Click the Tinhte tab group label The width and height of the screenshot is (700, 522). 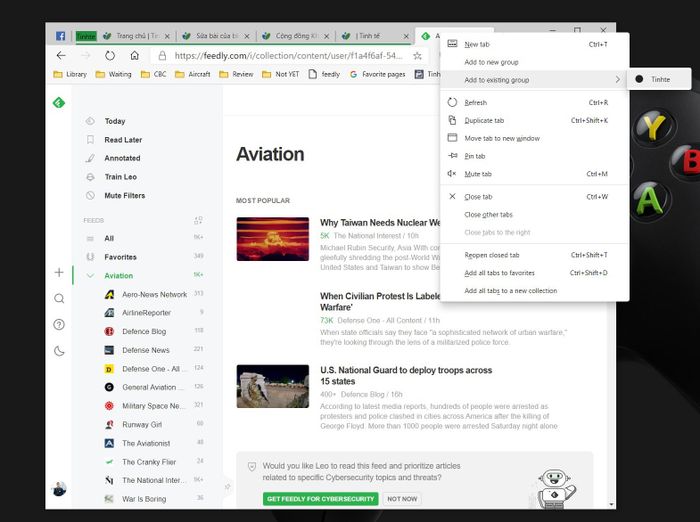(86, 36)
